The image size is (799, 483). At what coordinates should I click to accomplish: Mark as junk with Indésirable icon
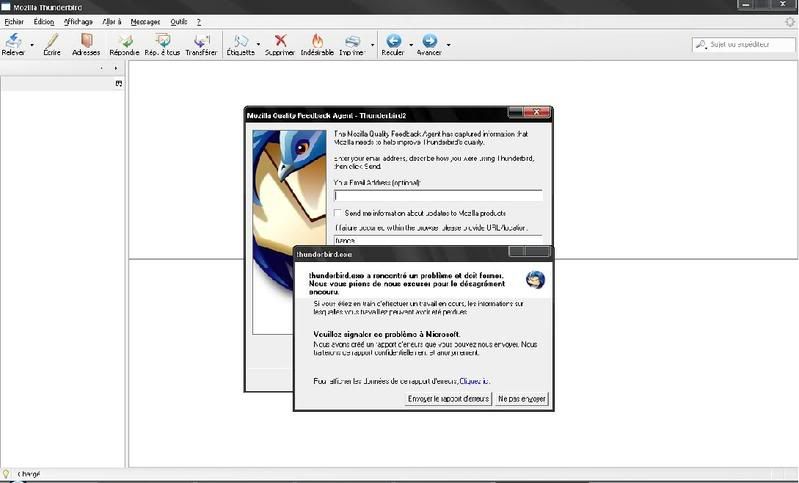click(317, 41)
